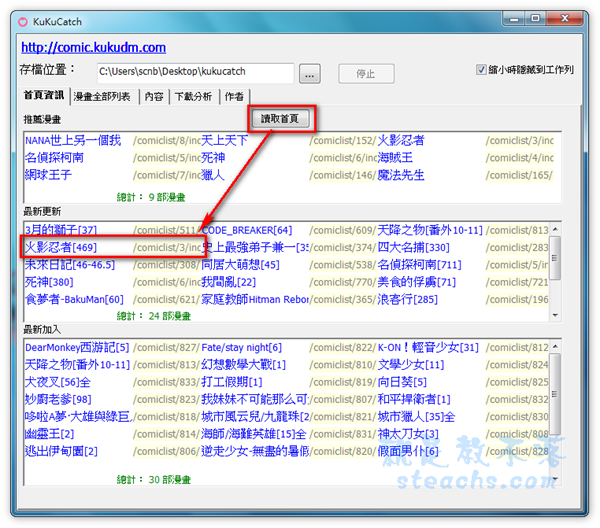The width and height of the screenshot is (600, 528).
Task: Open 未來日記[46-46.5] entry
Action: pyautogui.click(x=70, y=264)
